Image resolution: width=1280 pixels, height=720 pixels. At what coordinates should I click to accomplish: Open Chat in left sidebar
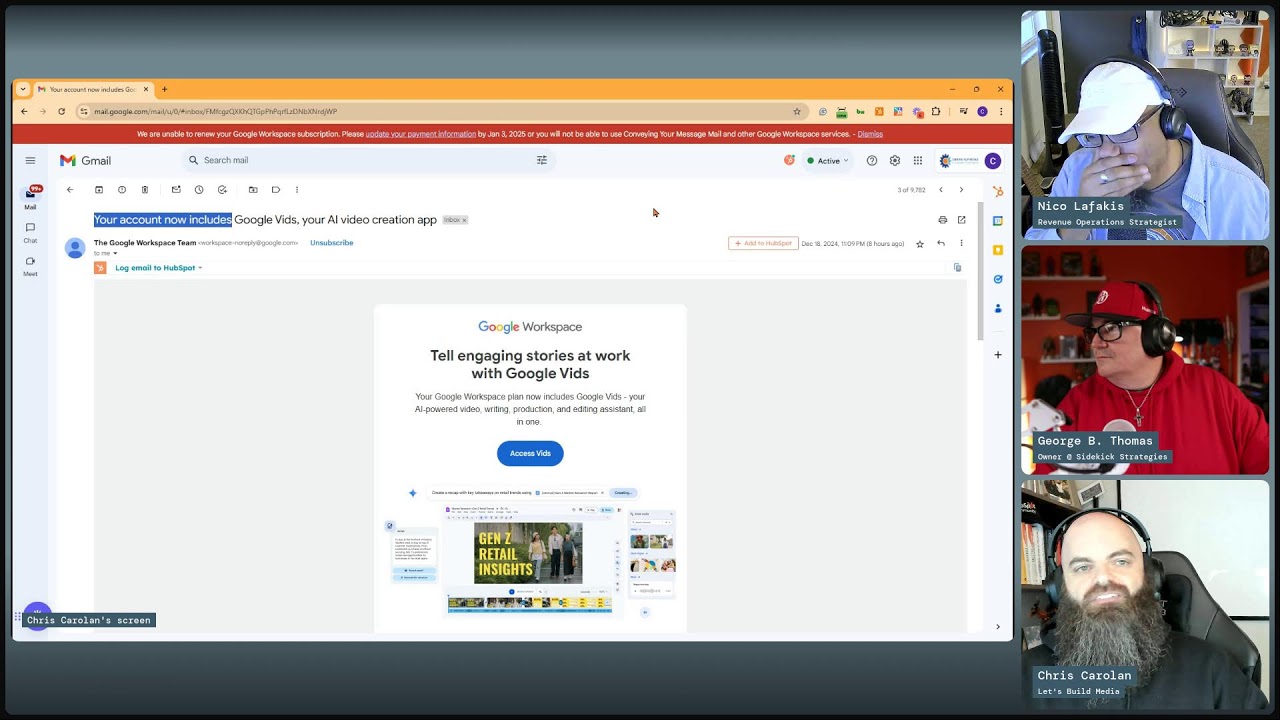(x=30, y=232)
